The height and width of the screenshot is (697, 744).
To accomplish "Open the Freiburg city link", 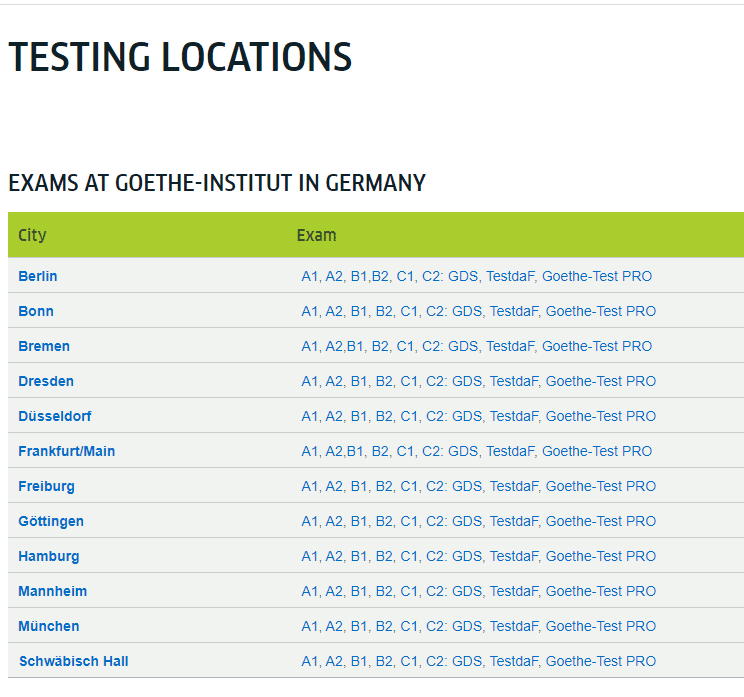I will pyautogui.click(x=46, y=486).
